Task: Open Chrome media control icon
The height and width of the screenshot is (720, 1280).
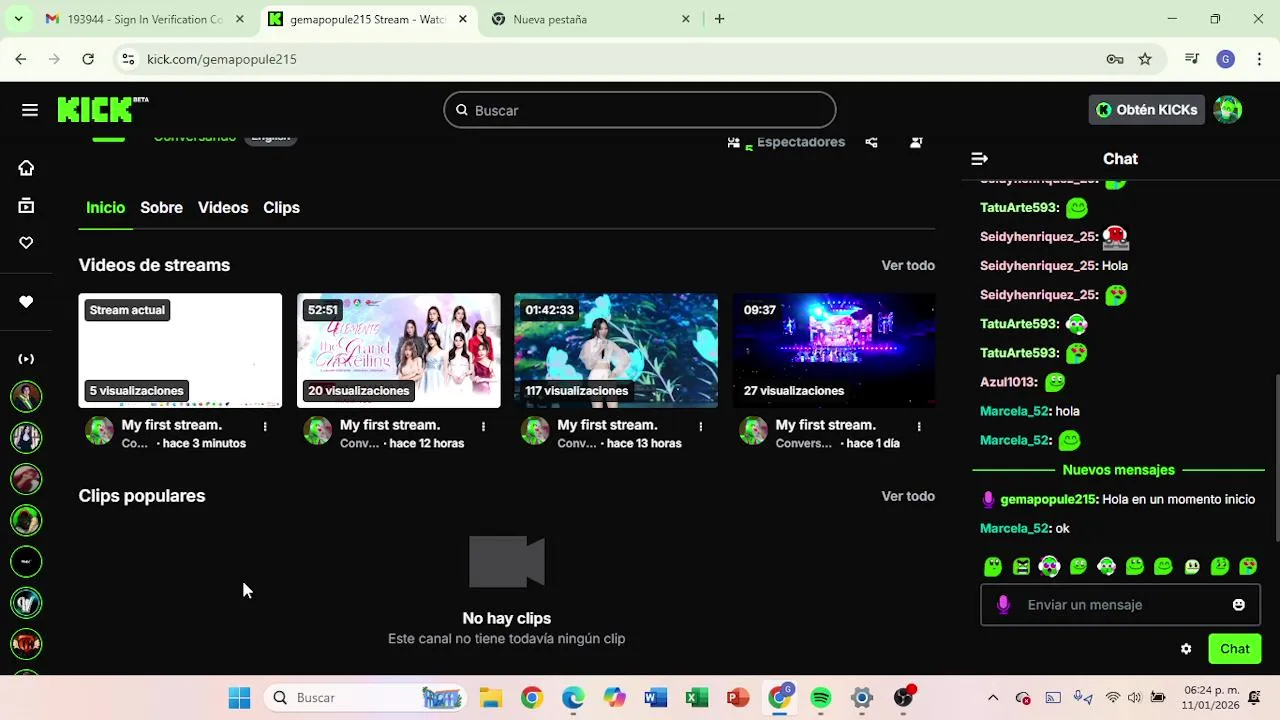Action: [x=1192, y=59]
